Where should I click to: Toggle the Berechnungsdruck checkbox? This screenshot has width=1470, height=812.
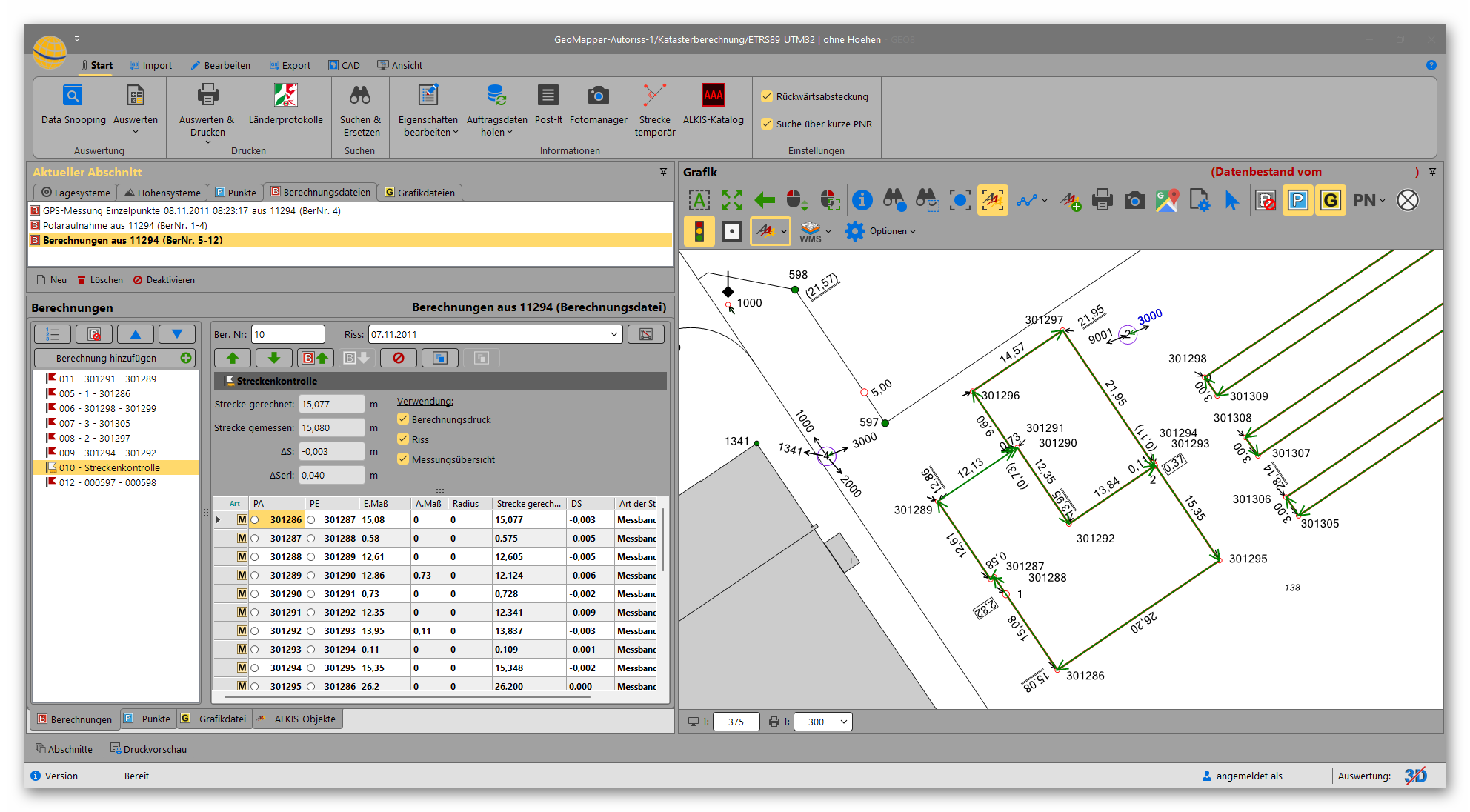pyautogui.click(x=404, y=419)
